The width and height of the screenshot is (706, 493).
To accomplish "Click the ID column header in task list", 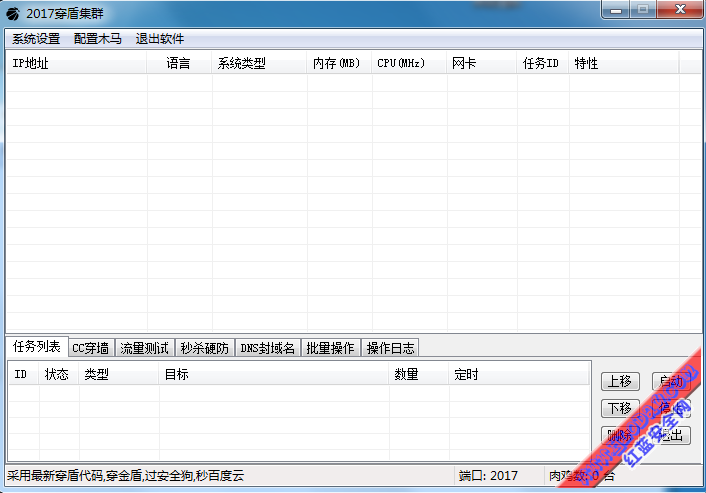I will 24,374.
